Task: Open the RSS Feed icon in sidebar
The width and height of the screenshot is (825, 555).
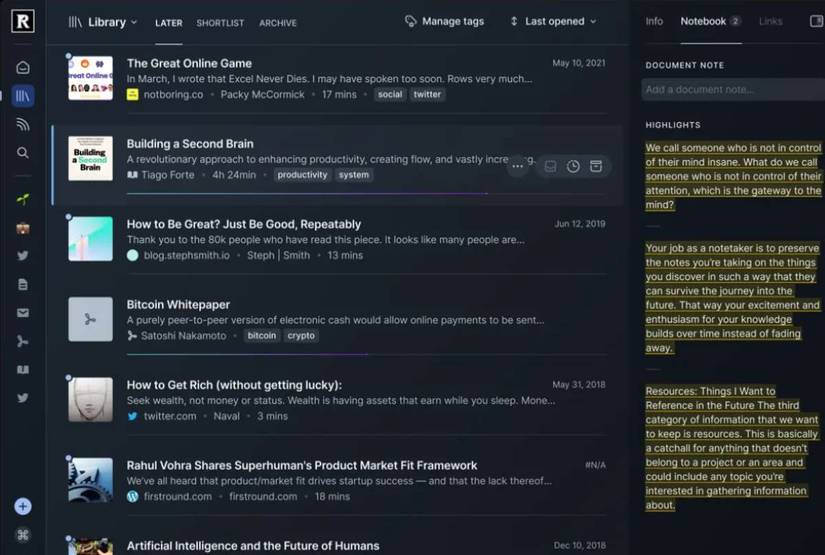Action: click(23, 124)
